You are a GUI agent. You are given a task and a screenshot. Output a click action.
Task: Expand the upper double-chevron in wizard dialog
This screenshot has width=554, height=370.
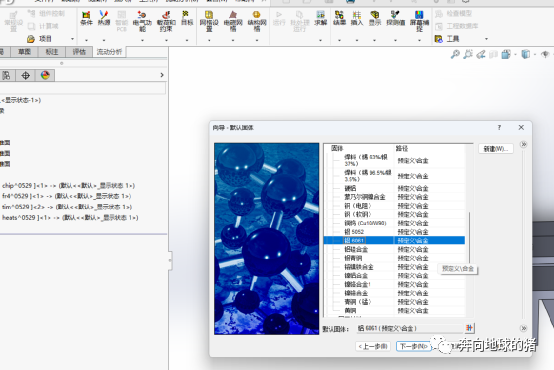click(x=524, y=144)
